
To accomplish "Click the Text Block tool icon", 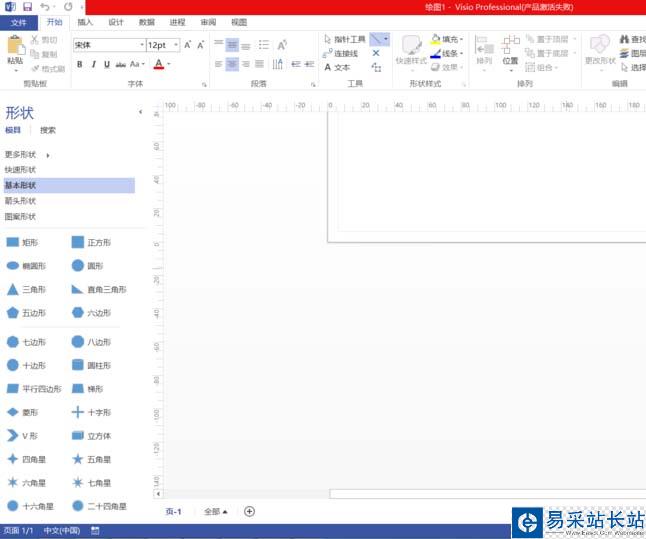I will pos(376,67).
